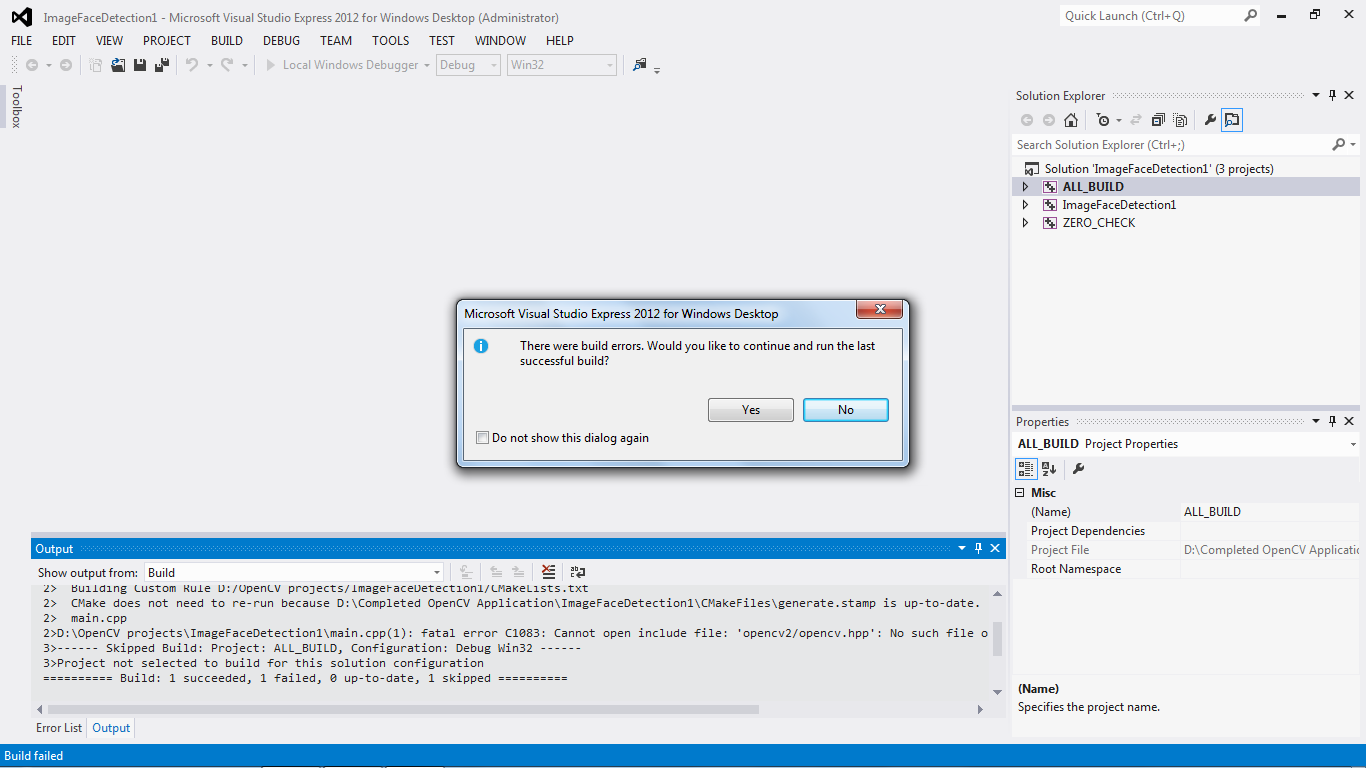Click the Undo toolbar icon
The height and width of the screenshot is (768, 1366).
click(x=192, y=65)
